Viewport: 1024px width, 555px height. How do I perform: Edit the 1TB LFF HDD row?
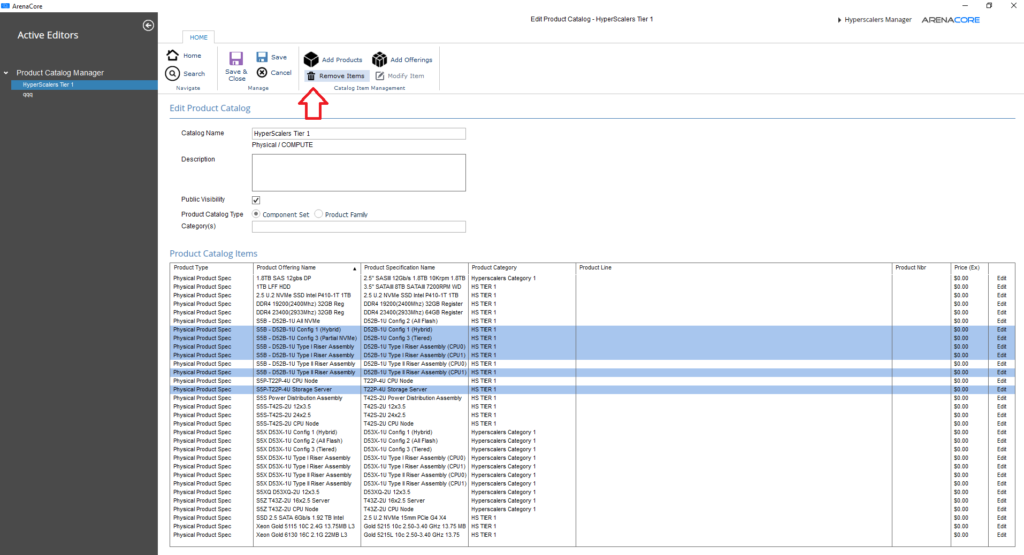point(1001,287)
